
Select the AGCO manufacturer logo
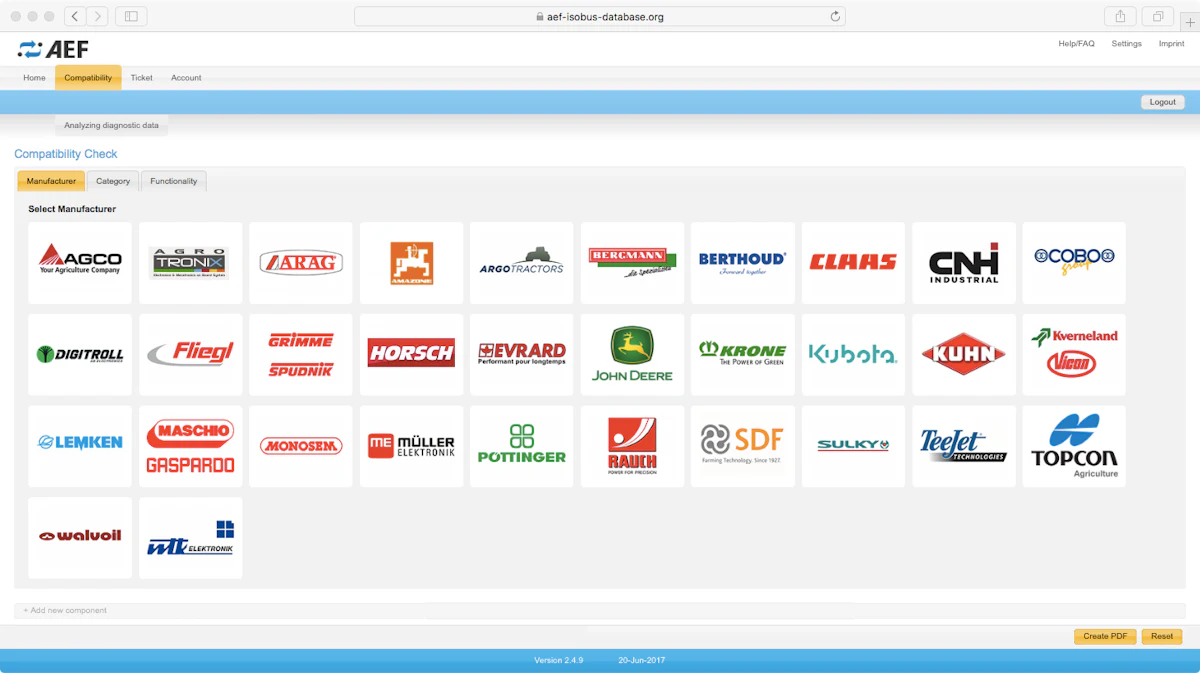click(x=80, y=263)
